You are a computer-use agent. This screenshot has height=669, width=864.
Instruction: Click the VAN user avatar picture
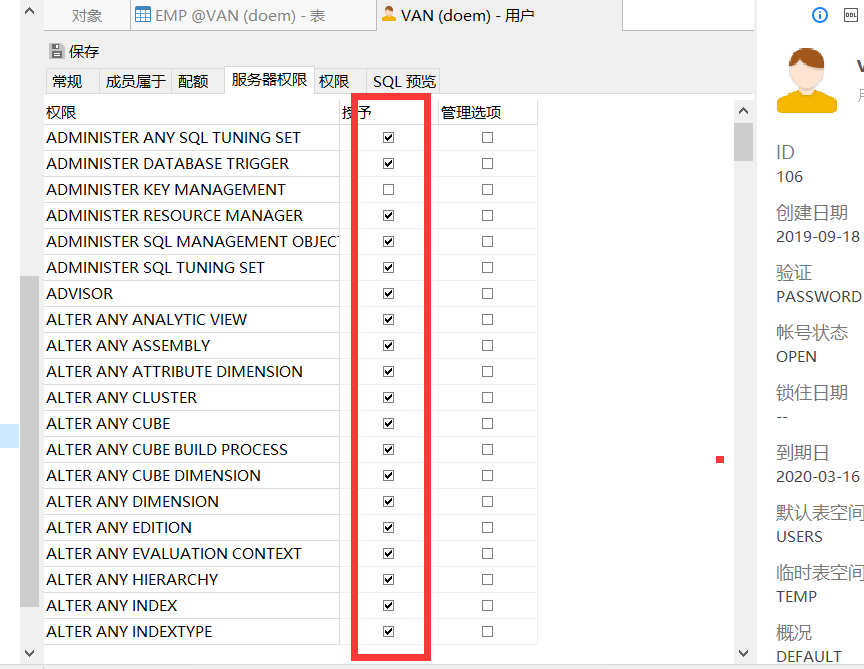[807, 80]
